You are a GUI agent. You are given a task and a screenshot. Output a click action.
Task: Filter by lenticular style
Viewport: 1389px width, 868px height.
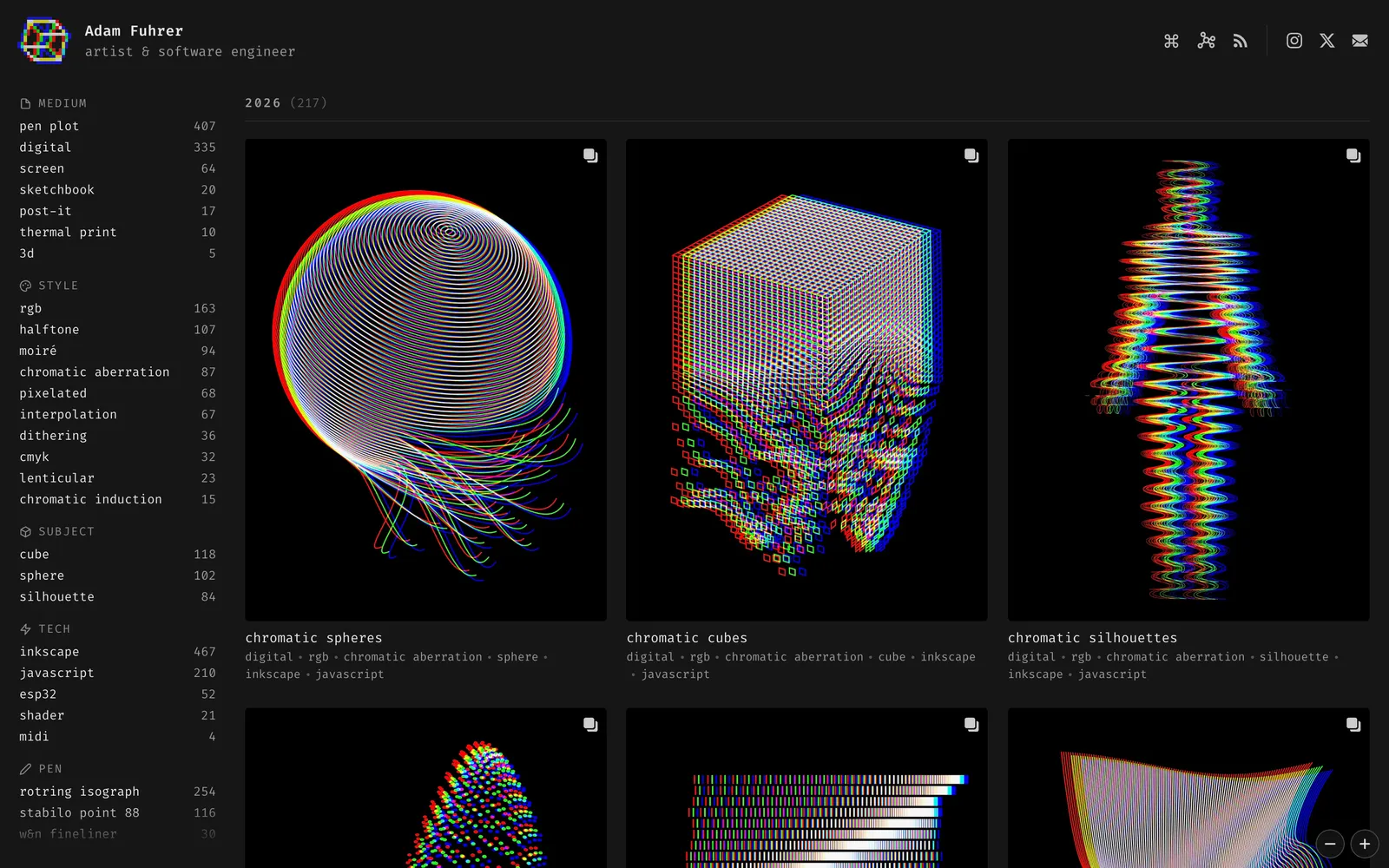point(117,478)
